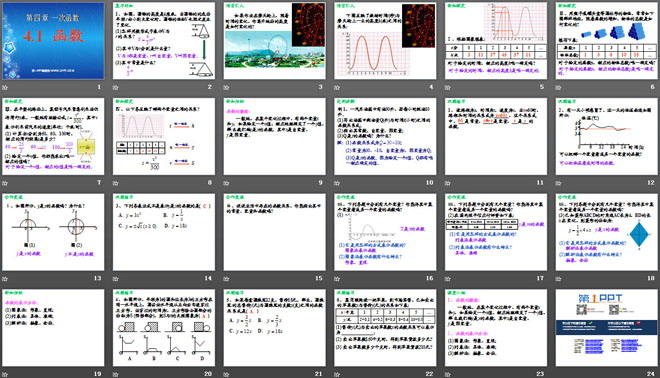Select slide 18 with blue rhombus
660x378 pixels.
[607, 232]
